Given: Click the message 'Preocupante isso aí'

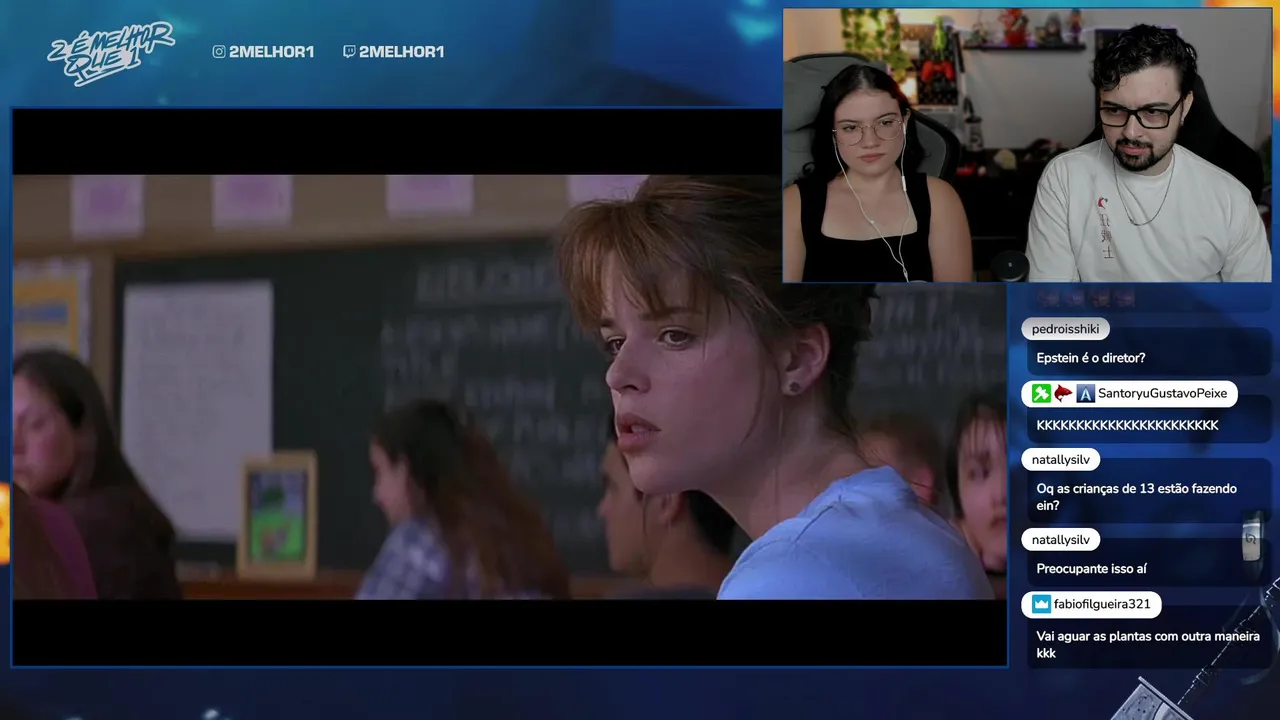Looking at the screenshot, I should click(x=1091, y=569).
